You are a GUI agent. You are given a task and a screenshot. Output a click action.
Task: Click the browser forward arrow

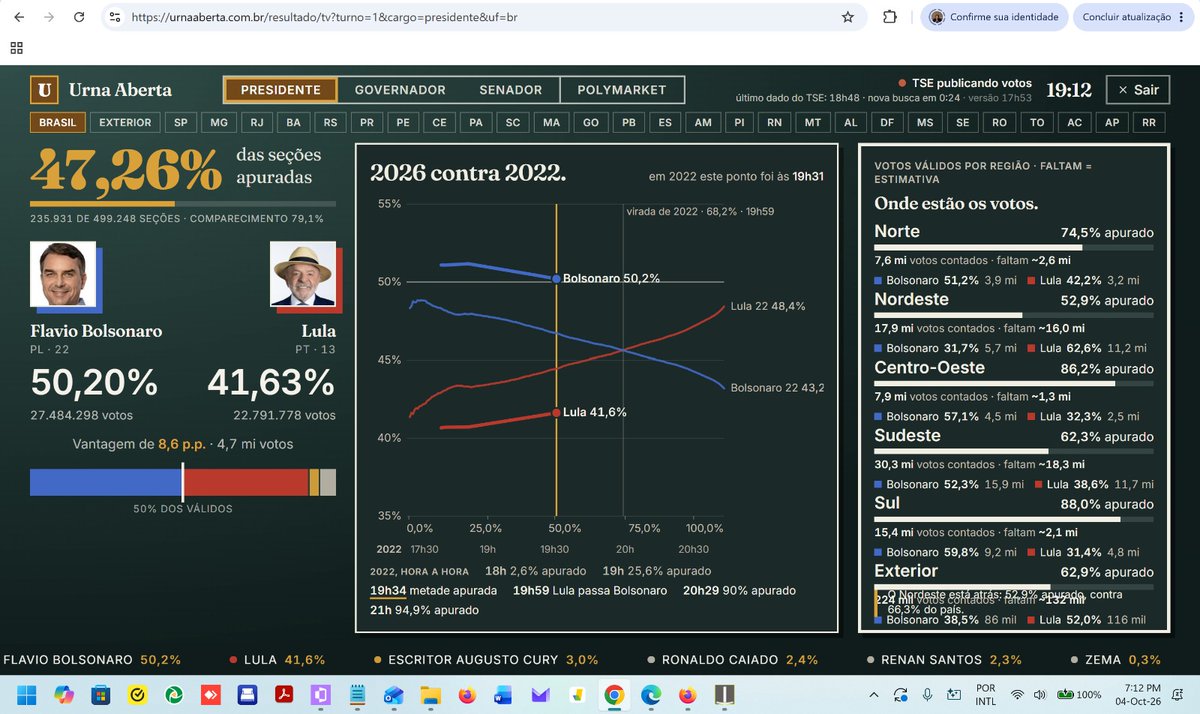click(49, 17)
